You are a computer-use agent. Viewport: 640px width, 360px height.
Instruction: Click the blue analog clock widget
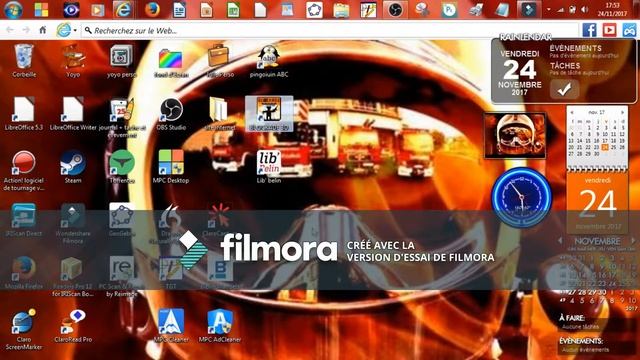coord(521,197)
